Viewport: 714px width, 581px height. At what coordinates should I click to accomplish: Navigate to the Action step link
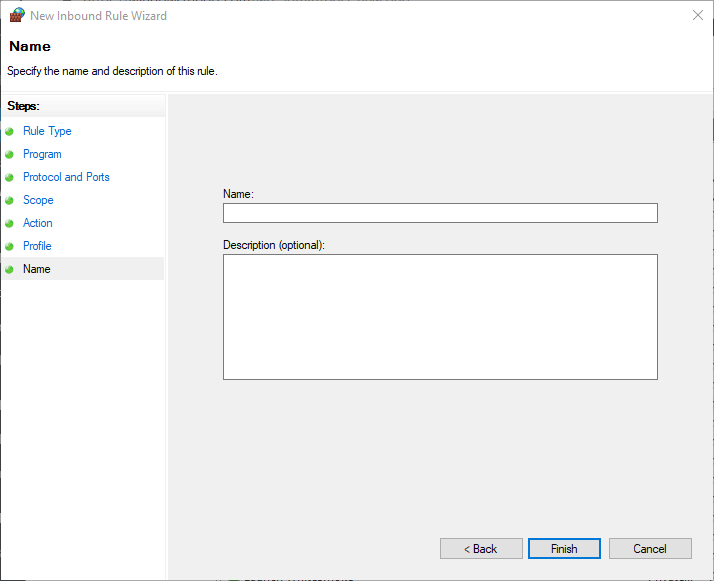pos(38,223)
